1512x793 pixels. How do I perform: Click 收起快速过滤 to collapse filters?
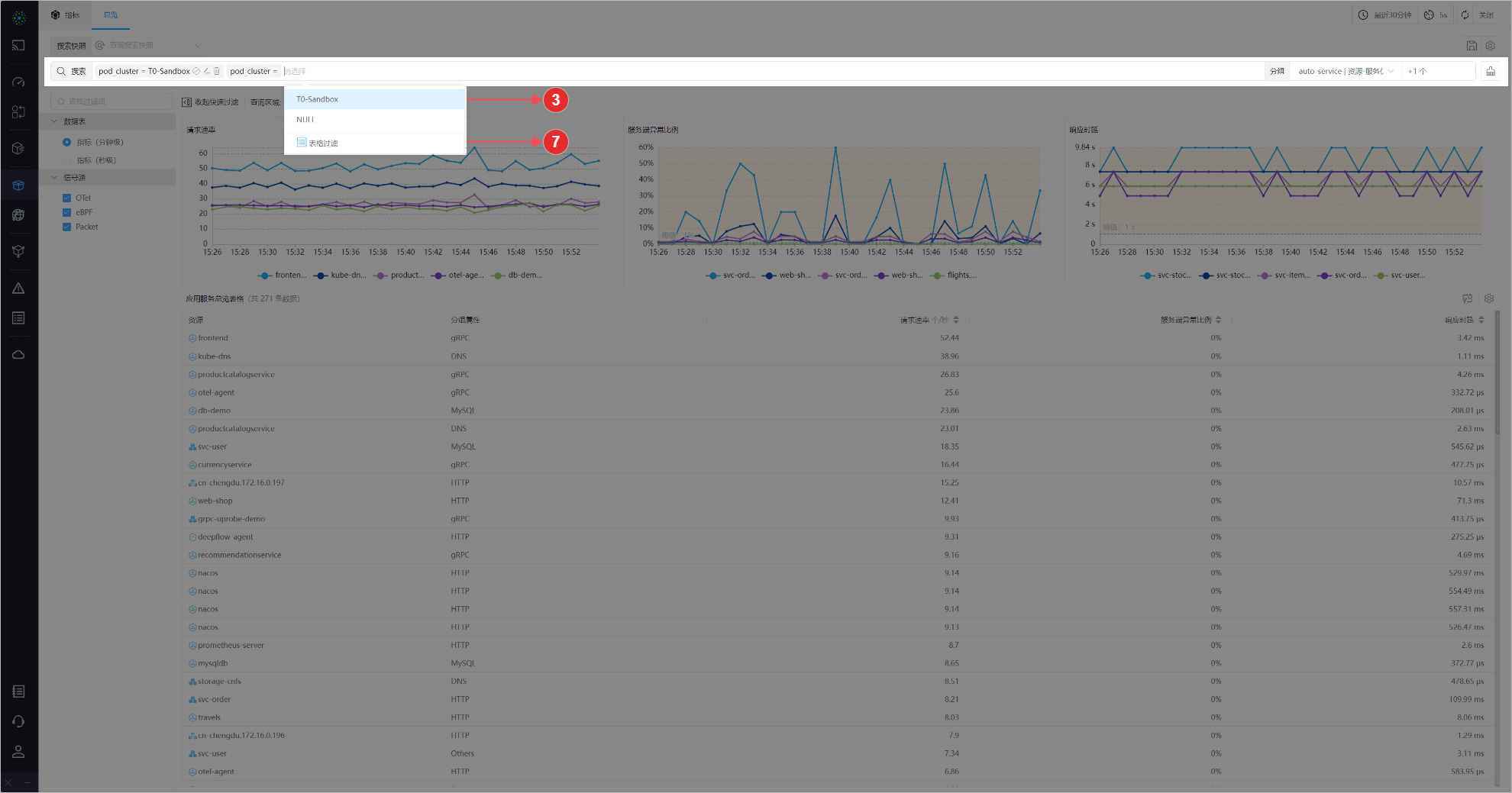(210, 102)
